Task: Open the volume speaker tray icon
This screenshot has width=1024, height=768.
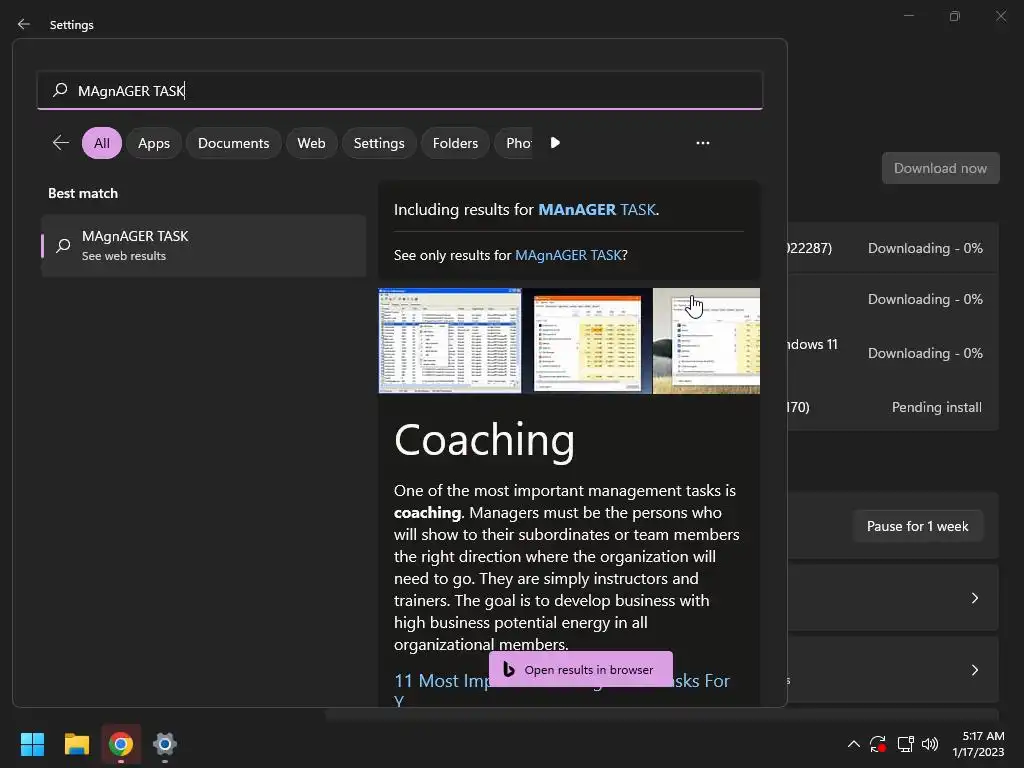Action: tap(930, 744)
